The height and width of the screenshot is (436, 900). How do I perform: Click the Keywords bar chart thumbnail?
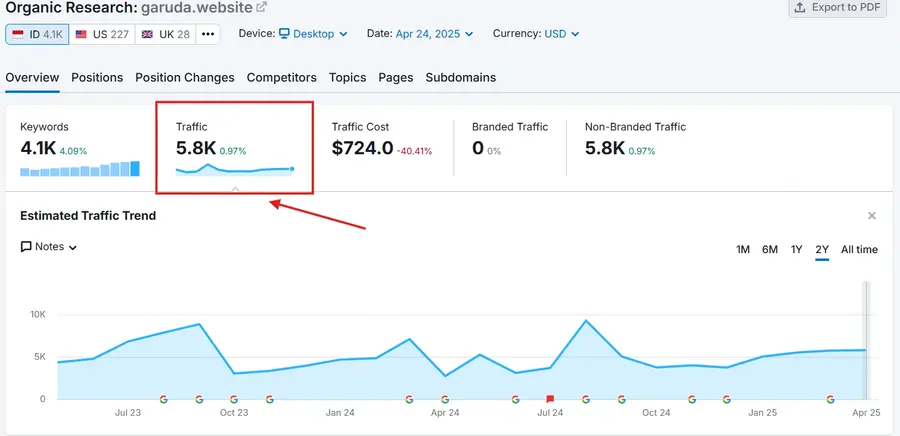click(80, 169)
